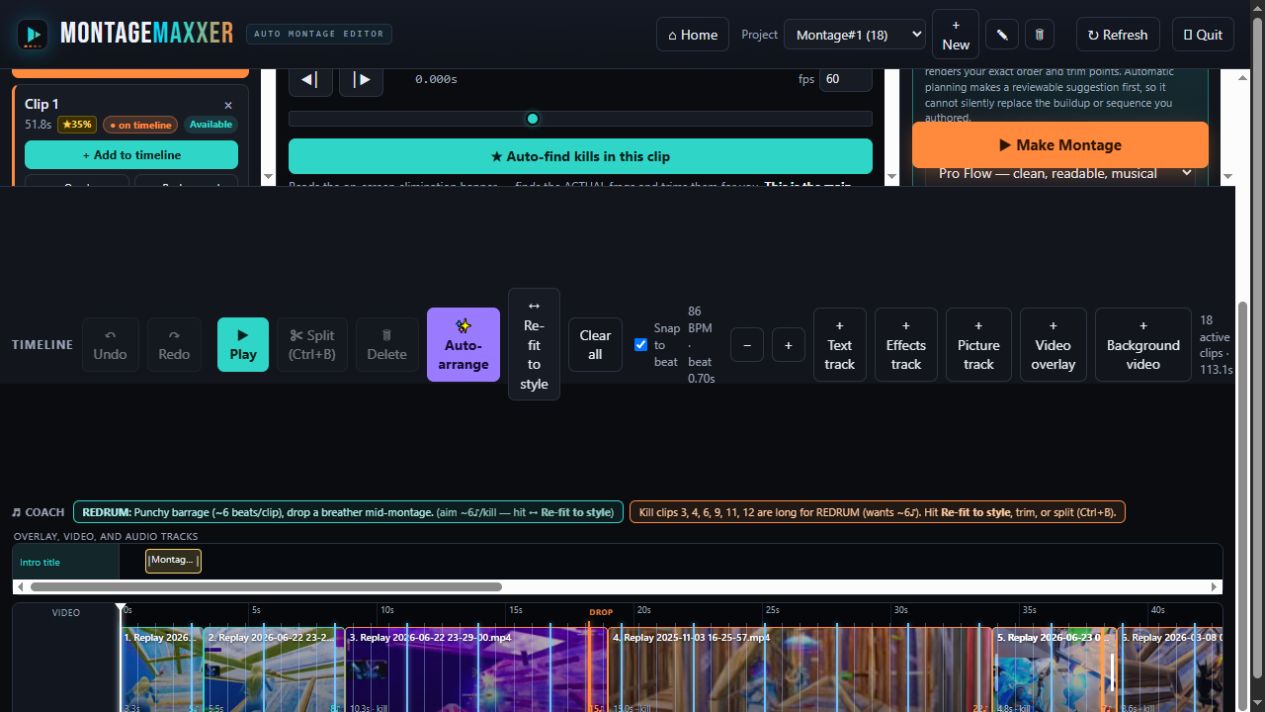Screen dimensions: 1265x712
Task: Add a Video overlay
Action: coord(1053,345)
